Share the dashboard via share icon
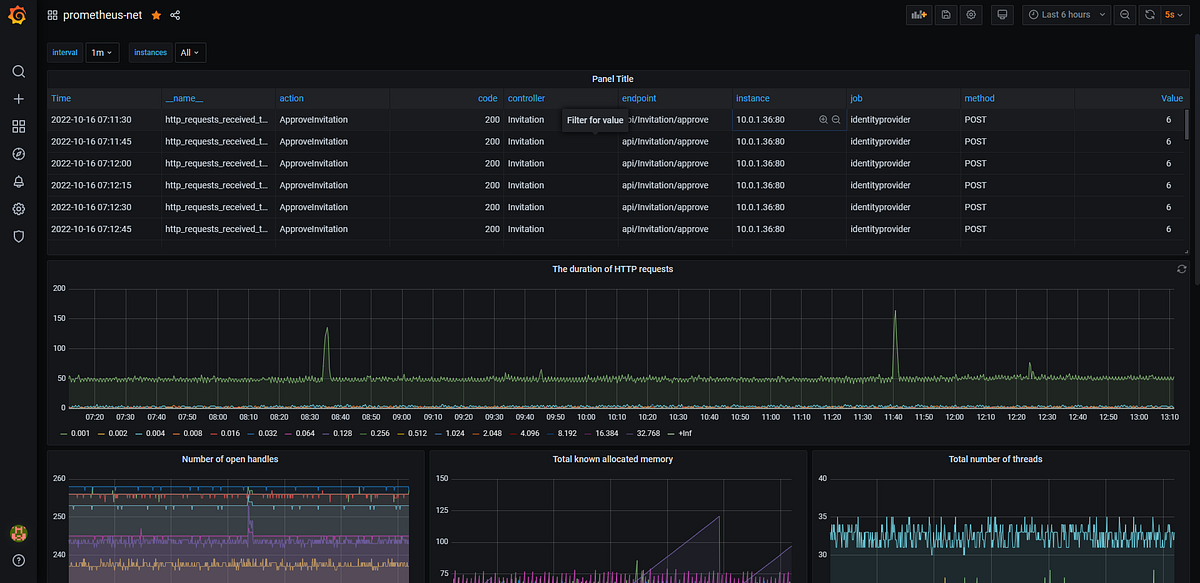Viewport: 1200px width, 583px height. coord(176,15)
